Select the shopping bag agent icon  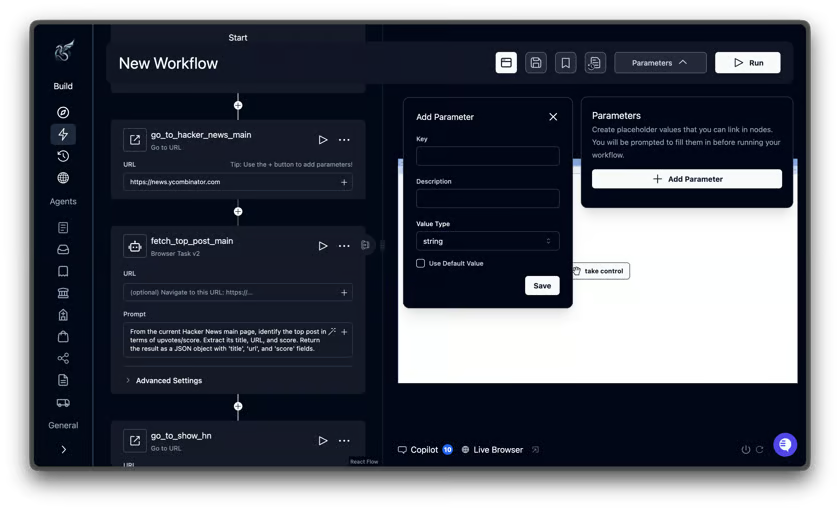click(63, 336)
